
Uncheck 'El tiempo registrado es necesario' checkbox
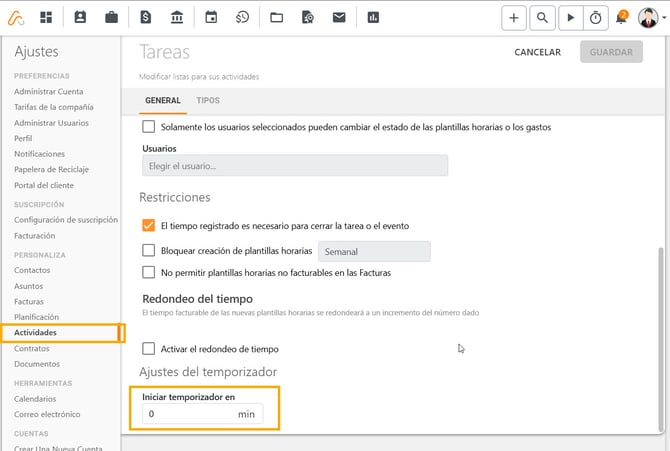coord(148,225)
